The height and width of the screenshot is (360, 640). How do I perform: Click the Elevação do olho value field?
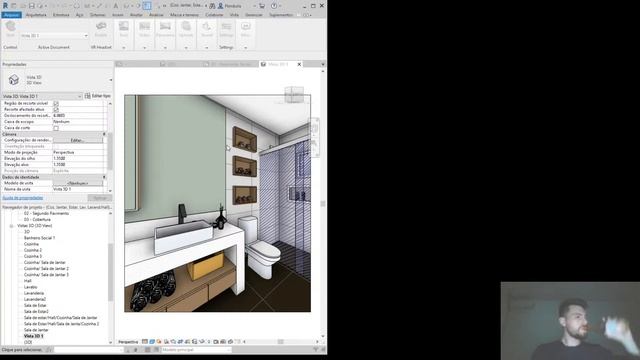[78, 158]
